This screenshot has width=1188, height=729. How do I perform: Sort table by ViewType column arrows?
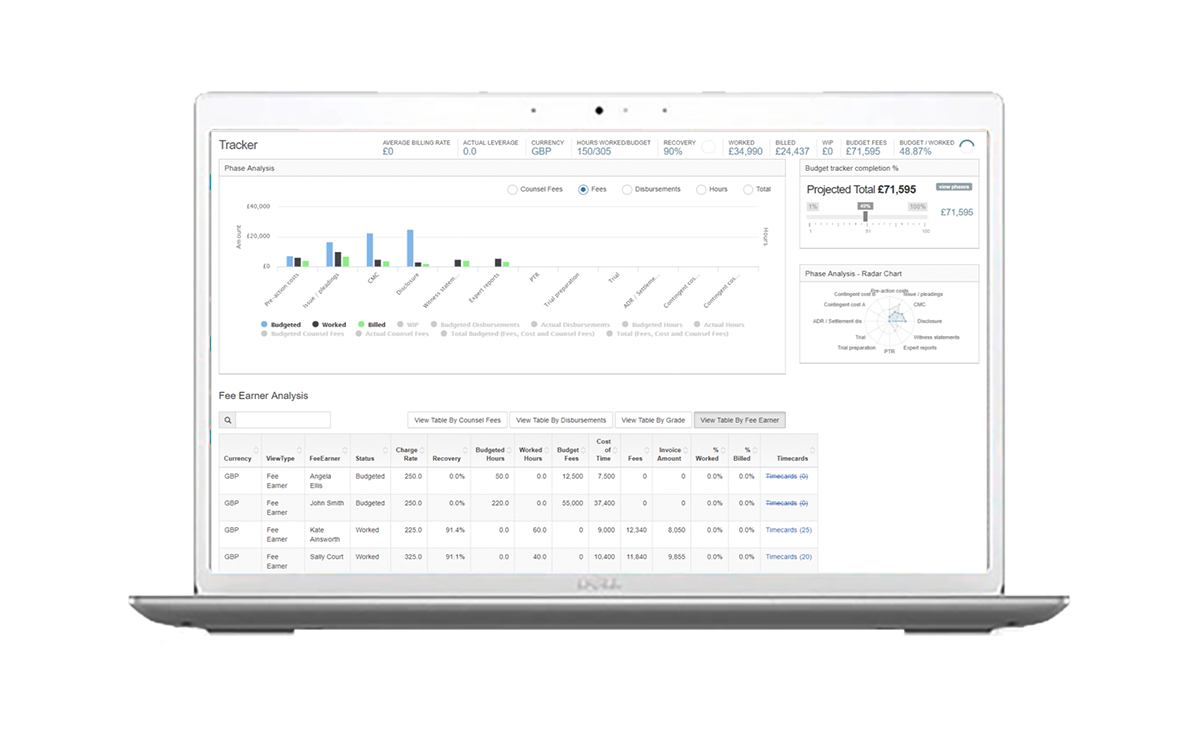(x=299, y=451)
